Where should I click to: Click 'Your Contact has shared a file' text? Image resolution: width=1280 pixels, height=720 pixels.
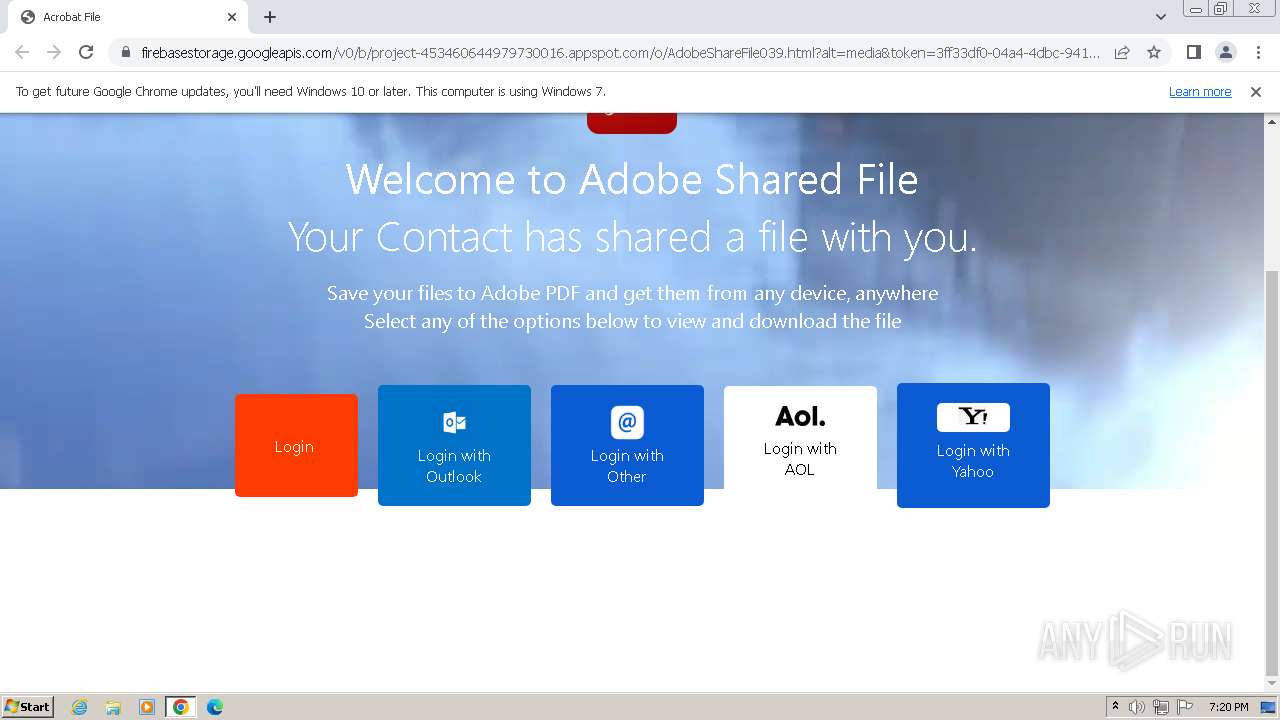point(632,238)
